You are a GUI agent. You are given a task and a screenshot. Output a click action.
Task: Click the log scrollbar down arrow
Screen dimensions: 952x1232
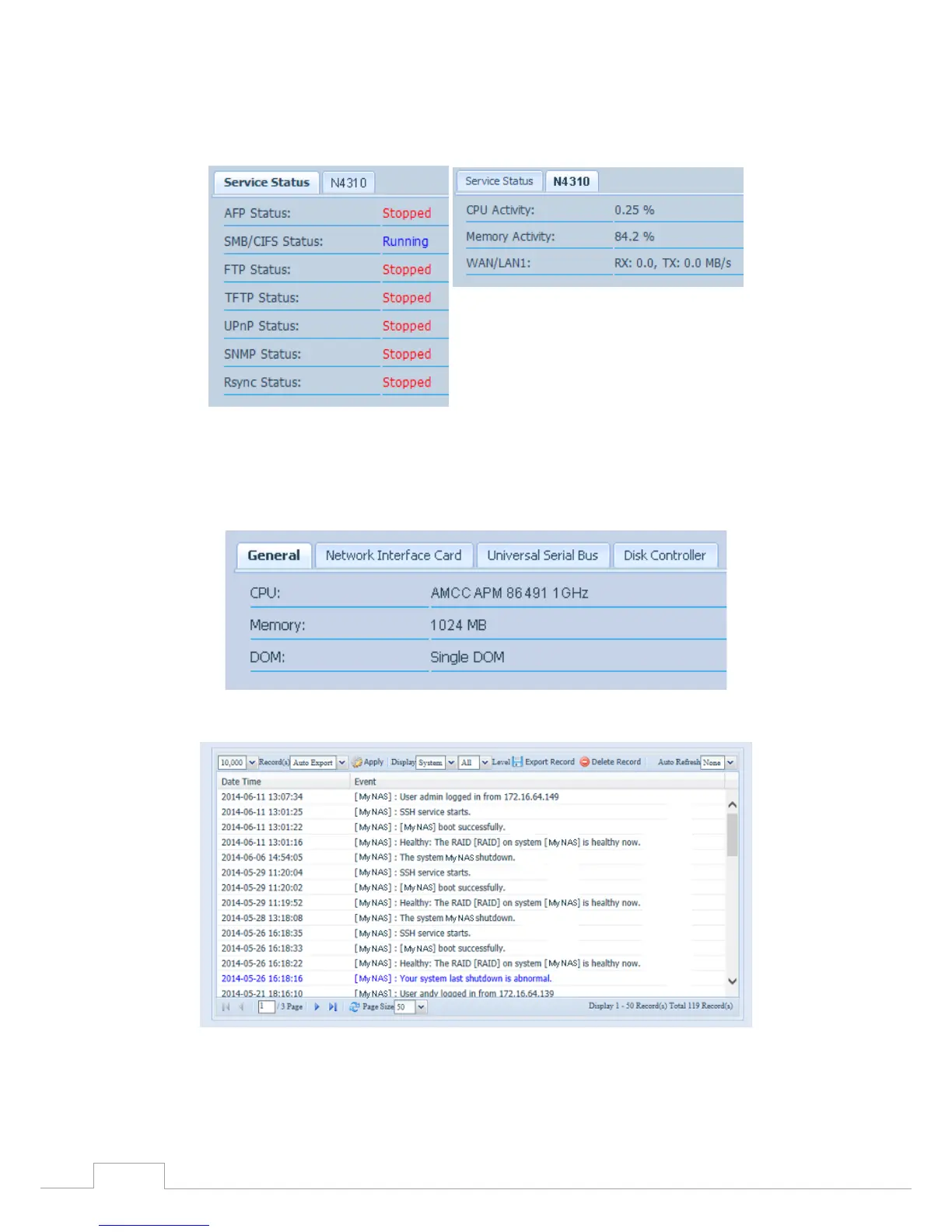[732, 981]
